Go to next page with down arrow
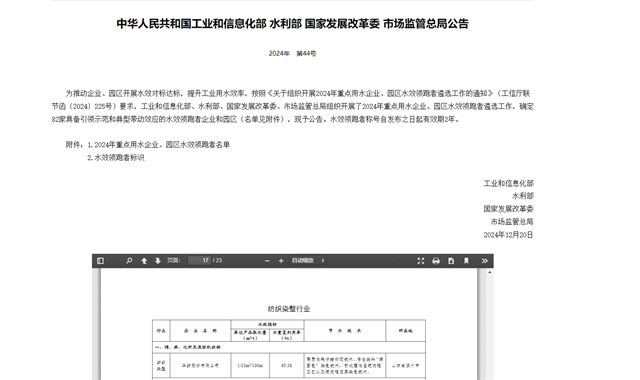This screenshot has height=380, width=640. 158,261
